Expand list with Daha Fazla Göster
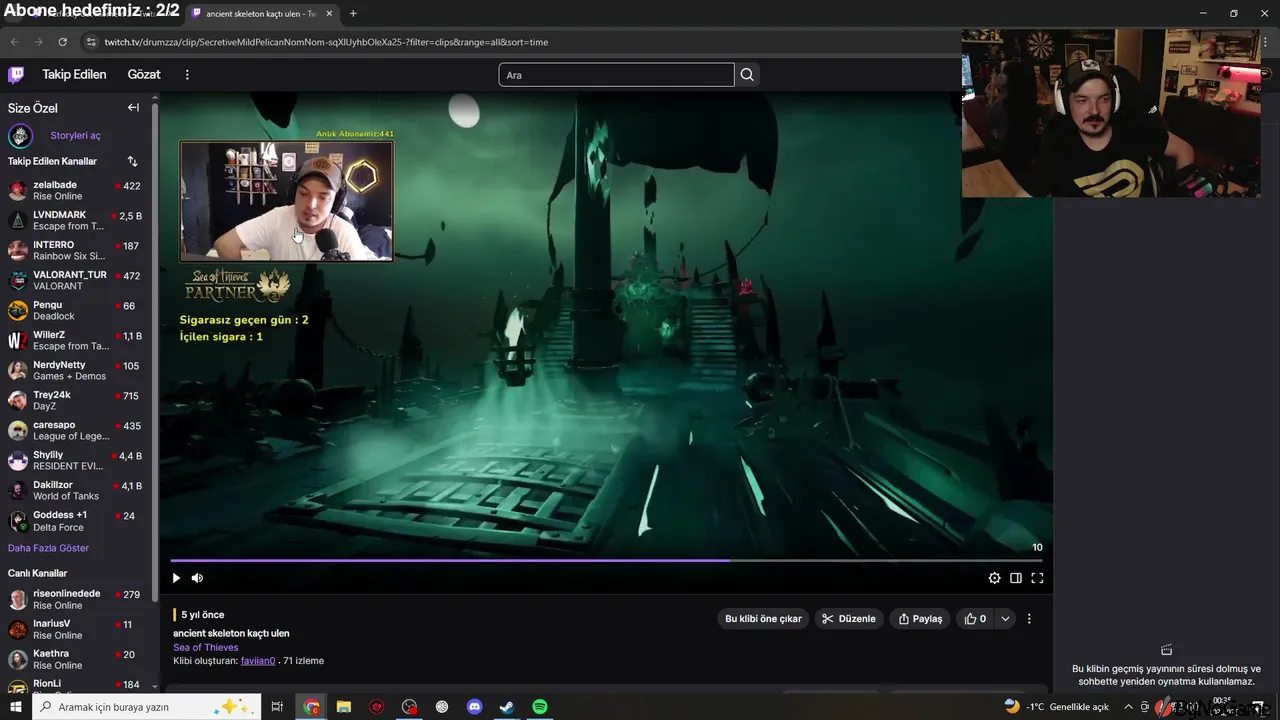The image size is (1280, 720). tap(48, 548)
